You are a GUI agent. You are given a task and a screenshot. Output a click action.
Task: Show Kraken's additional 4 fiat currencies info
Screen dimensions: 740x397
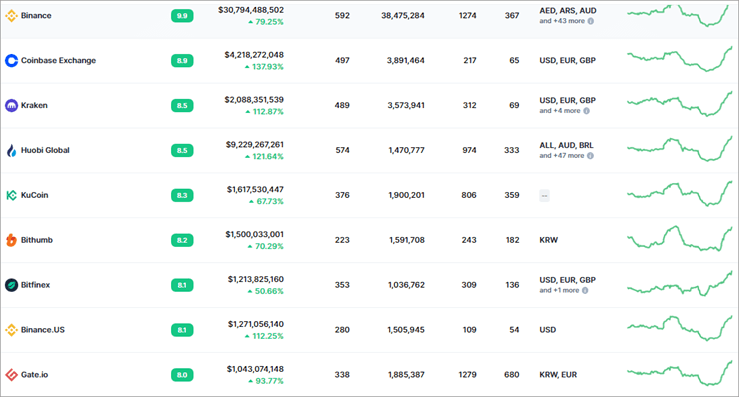[x=587, y=111]
